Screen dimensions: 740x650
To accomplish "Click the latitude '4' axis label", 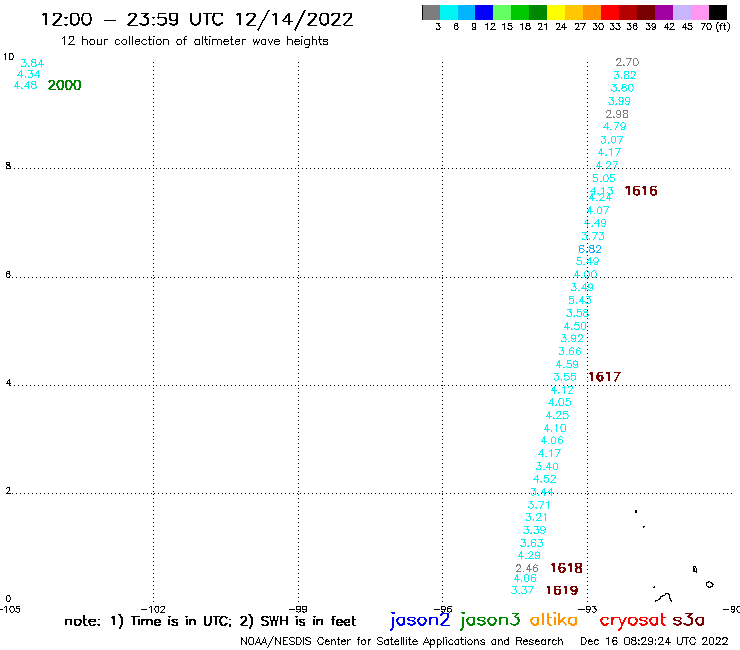I will click(8, 382).
